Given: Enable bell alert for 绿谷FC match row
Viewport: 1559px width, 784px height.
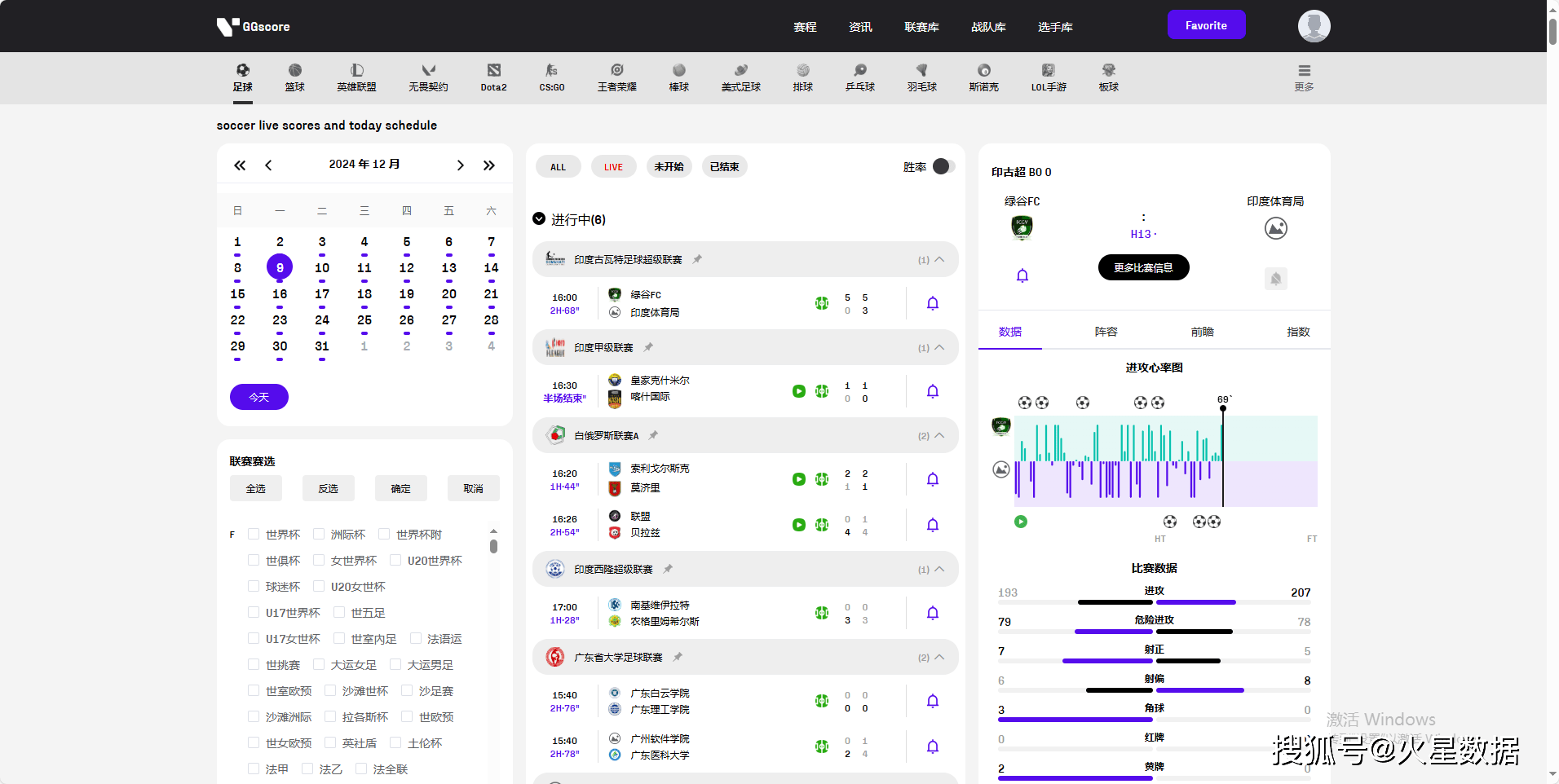Looking at the screenshot, I should click(x=933, y=303).
